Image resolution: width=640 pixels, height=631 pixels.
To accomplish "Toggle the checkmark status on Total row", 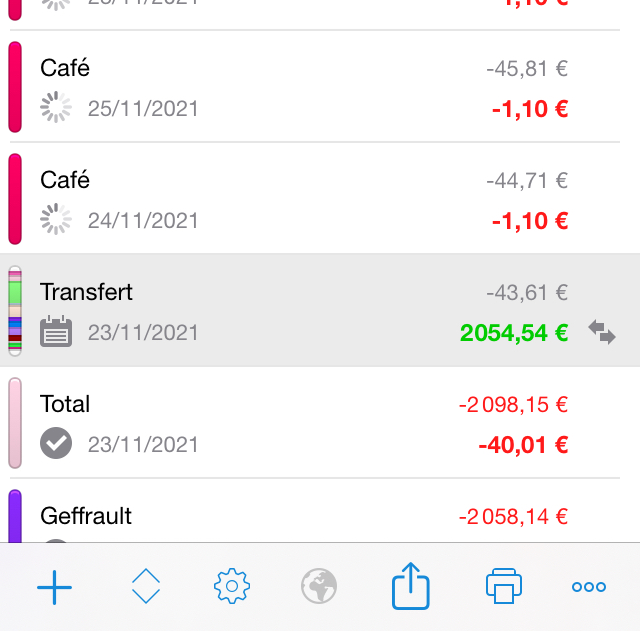I will click(56, 443).
